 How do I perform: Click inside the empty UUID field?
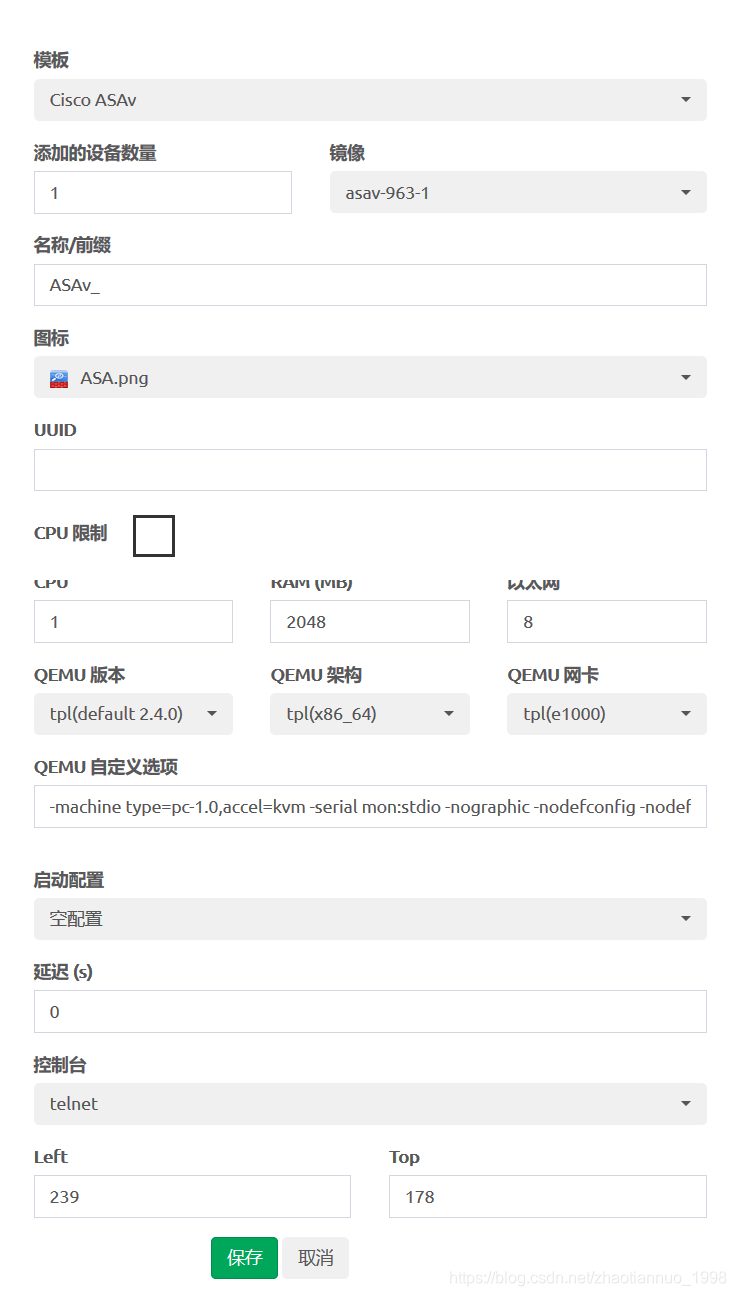370,470
